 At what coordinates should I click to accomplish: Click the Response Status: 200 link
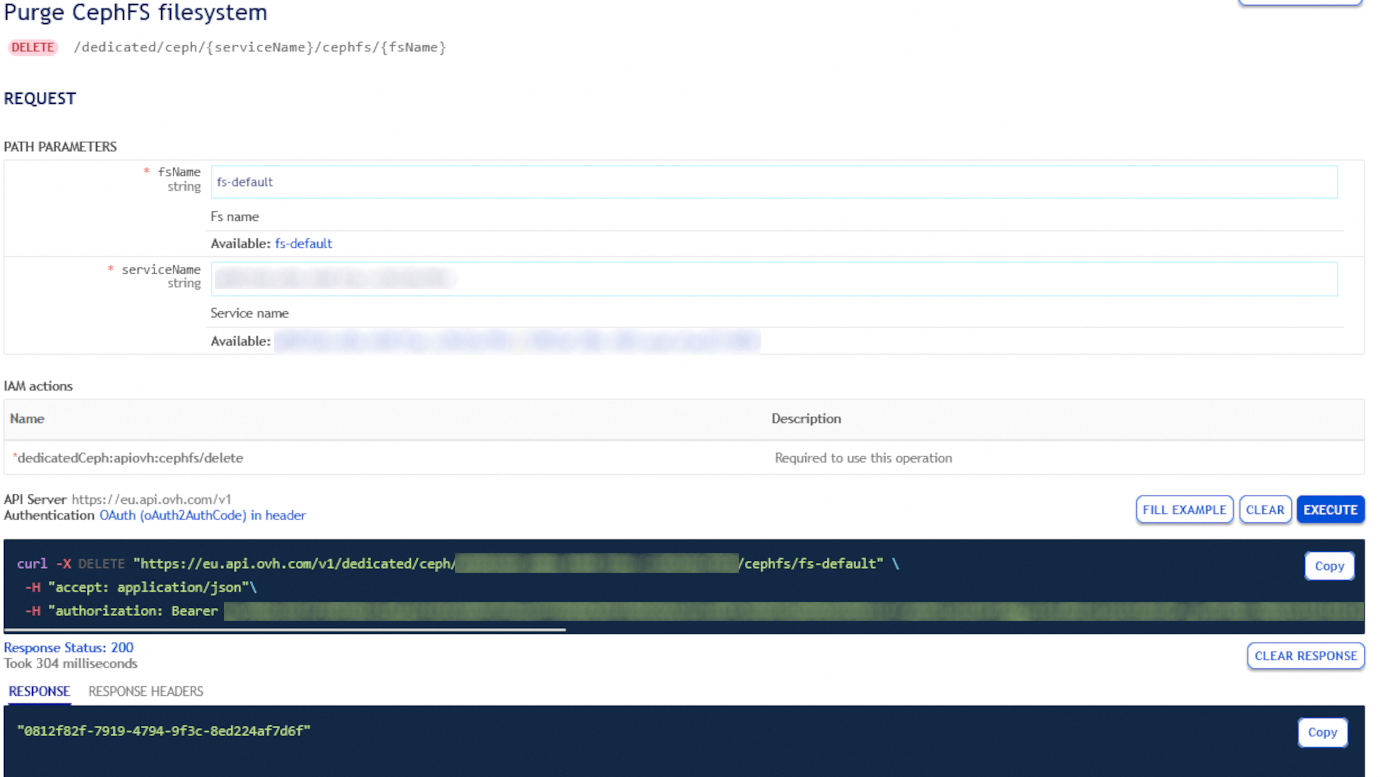point(69,647)
